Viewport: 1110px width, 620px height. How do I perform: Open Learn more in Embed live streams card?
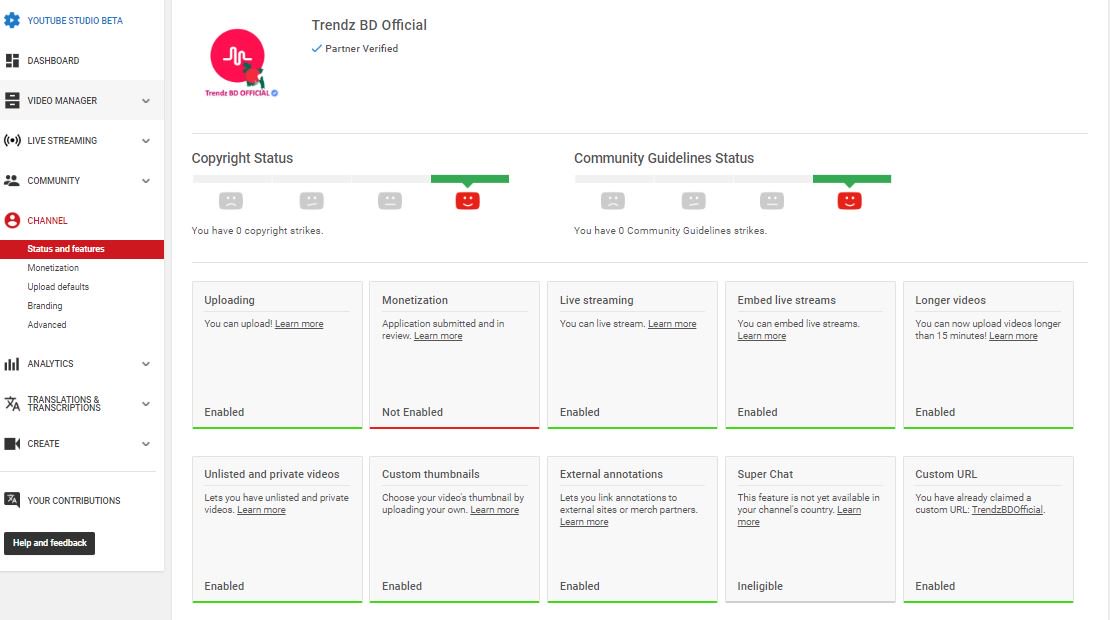tap(762, 335)
